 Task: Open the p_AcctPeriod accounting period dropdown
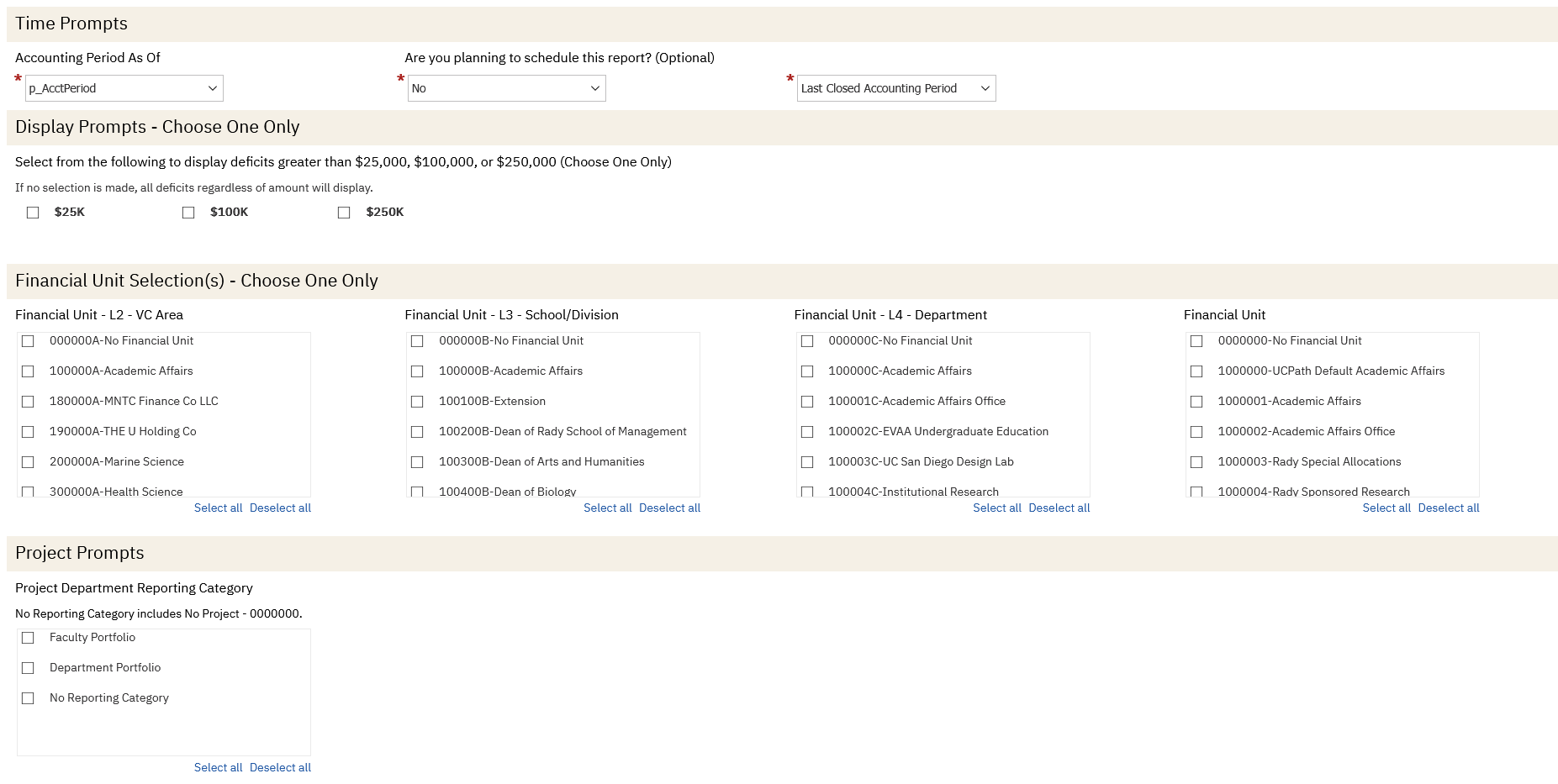coord(124,88)
